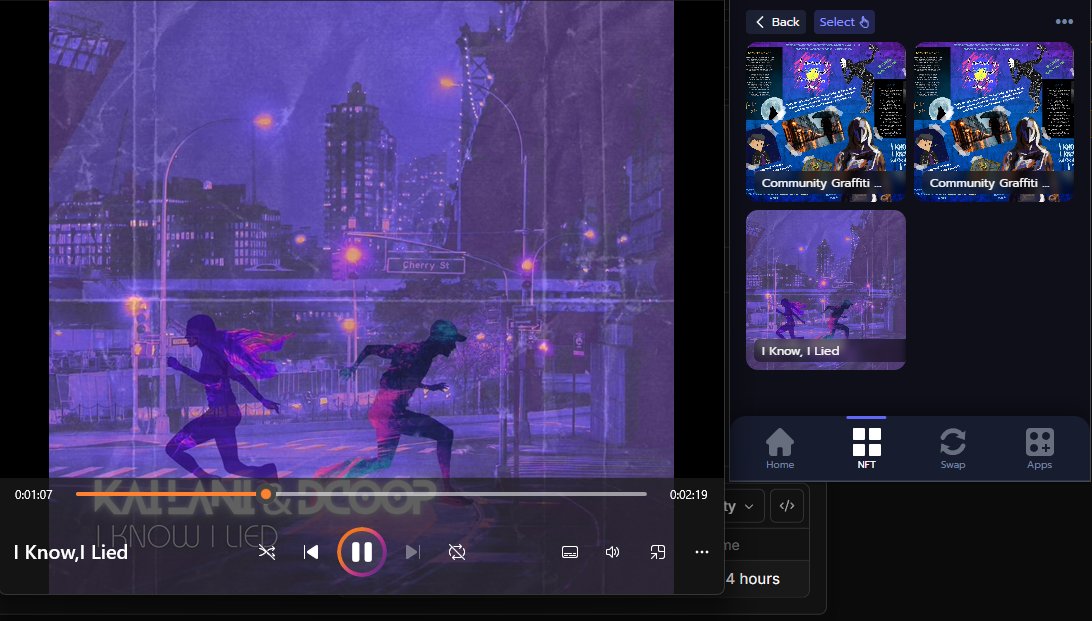Toggle shuffle in media player
This screenshot has width=1092, height=621.
tap(267, 552)
